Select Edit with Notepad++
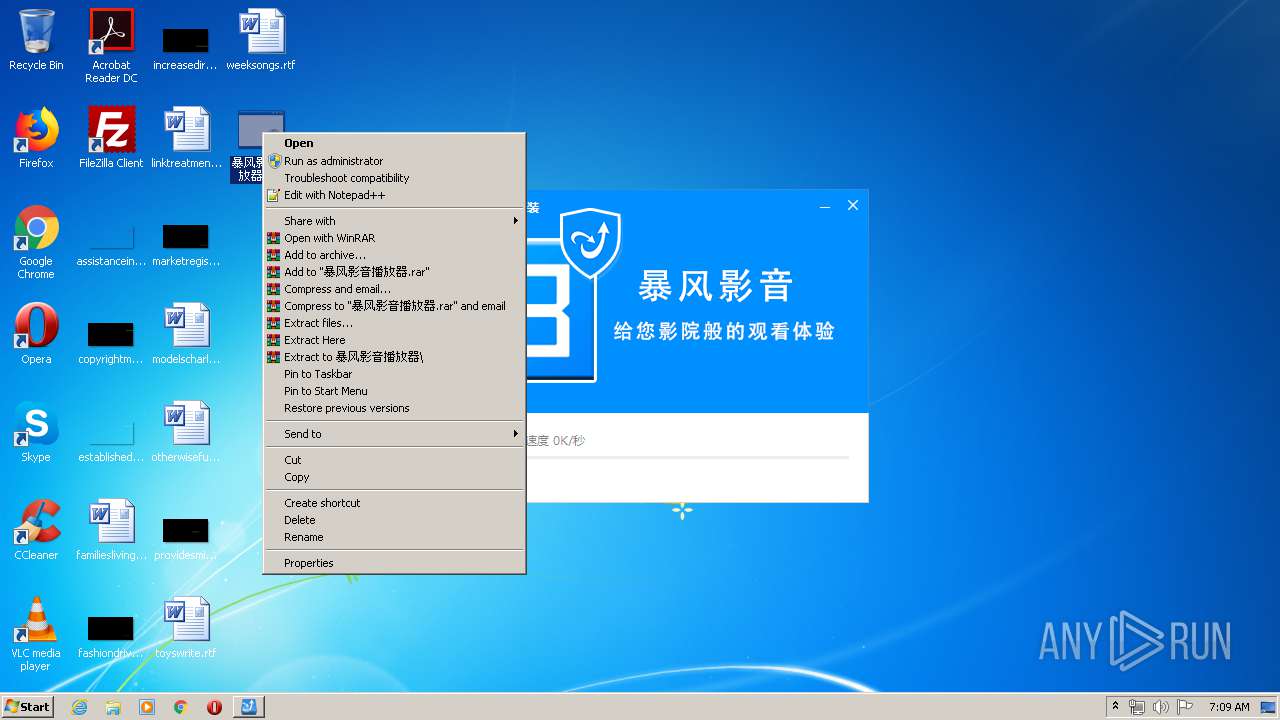The height and width of the screenshot is (720, 1280). [x=394, y=195]
